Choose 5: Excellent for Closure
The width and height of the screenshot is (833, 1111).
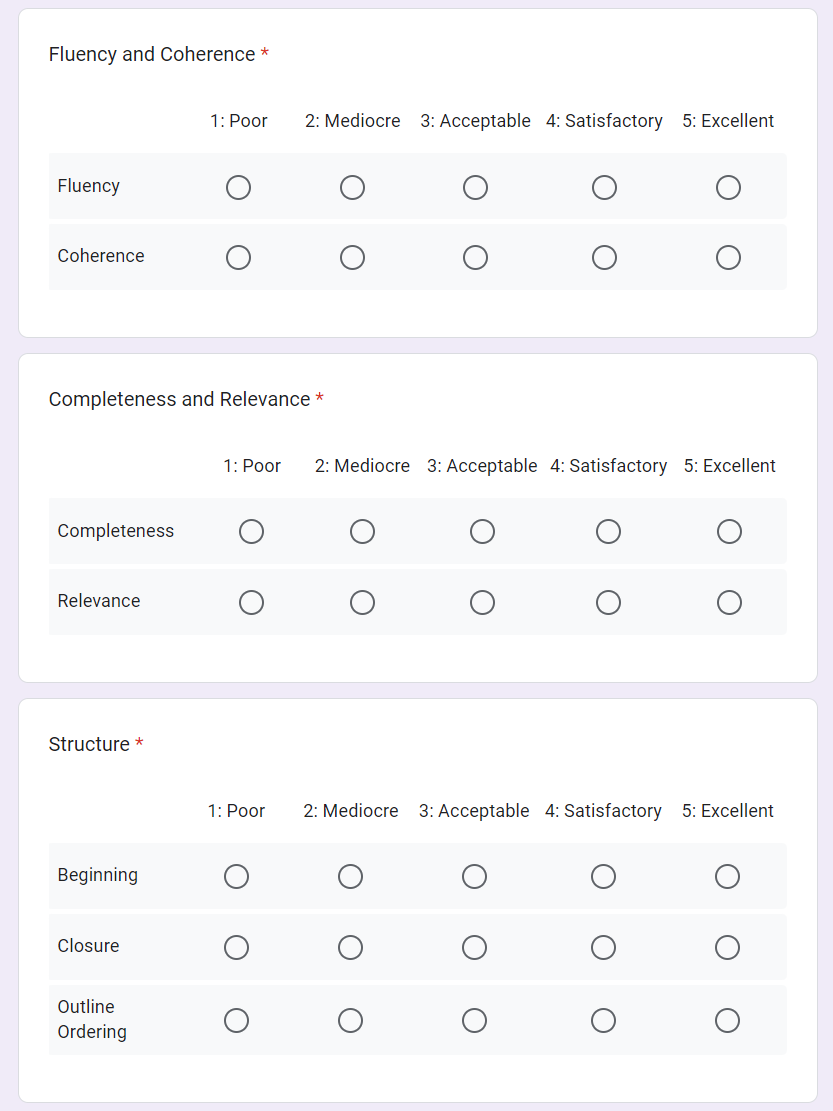[727, 947]
